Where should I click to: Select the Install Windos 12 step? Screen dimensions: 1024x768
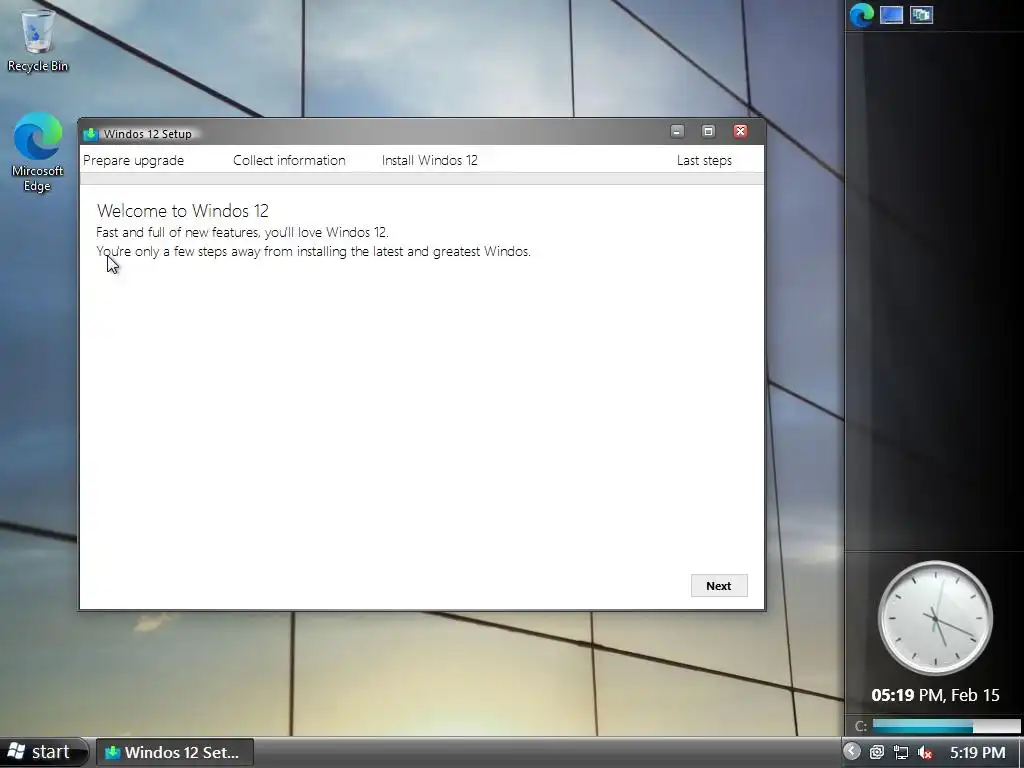click(x=430, y=161)
